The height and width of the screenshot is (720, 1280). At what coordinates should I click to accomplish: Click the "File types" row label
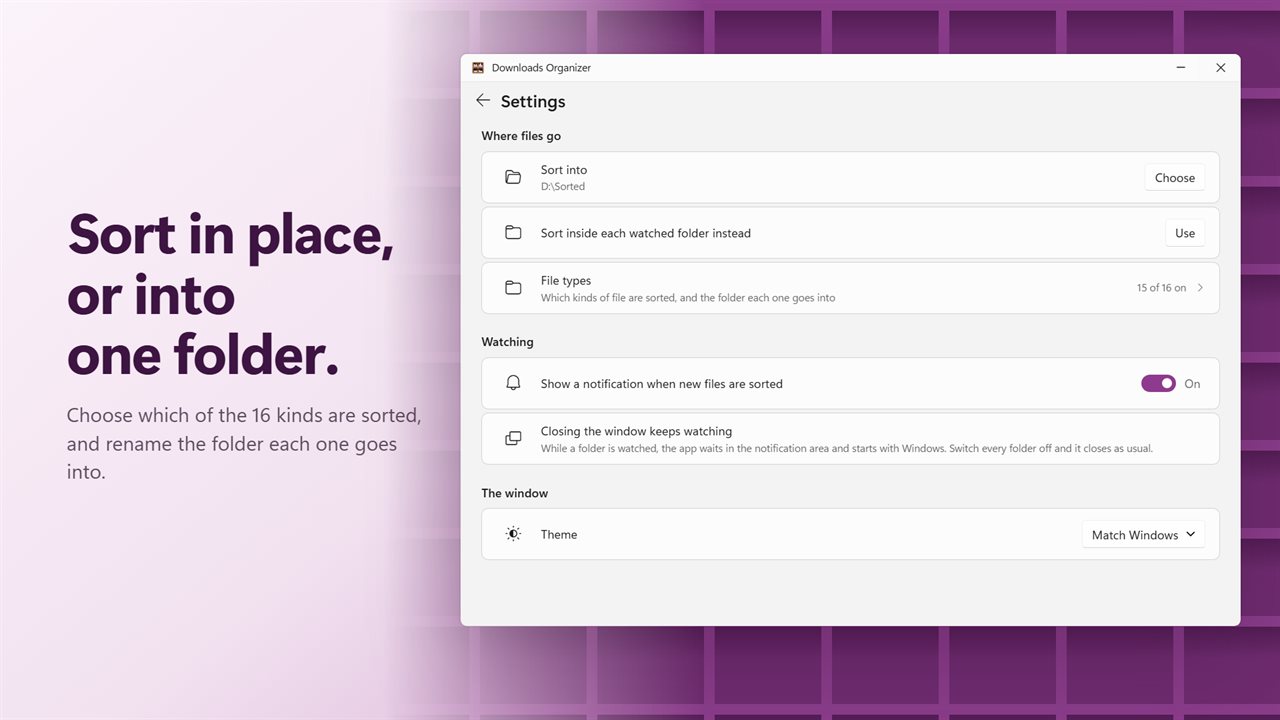click(566, 281)
